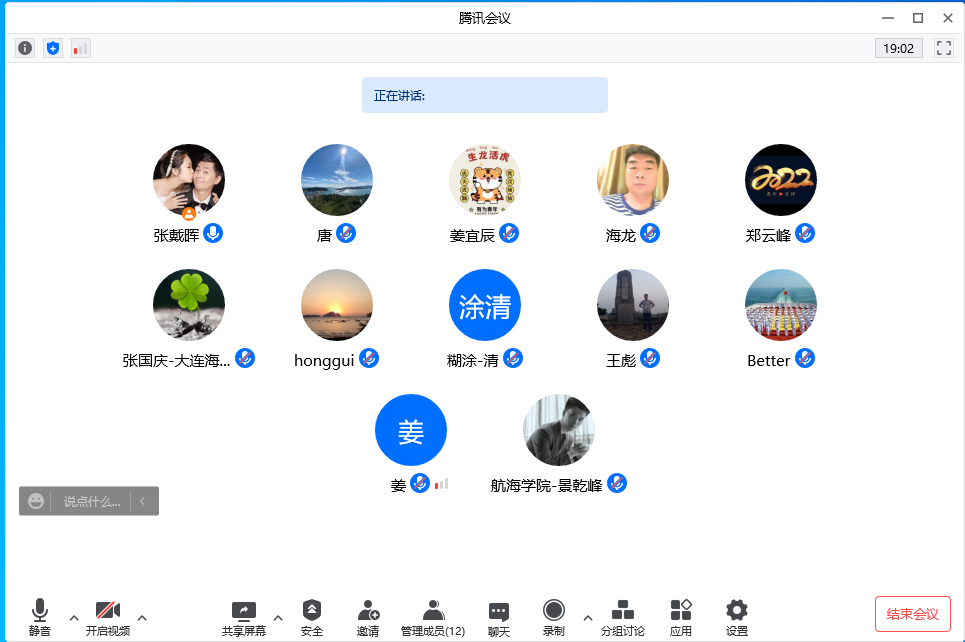Toggle microphone with the 静音 button
Image resolution: width=965 pixels, height=642 pixels.
coord(40,617)
